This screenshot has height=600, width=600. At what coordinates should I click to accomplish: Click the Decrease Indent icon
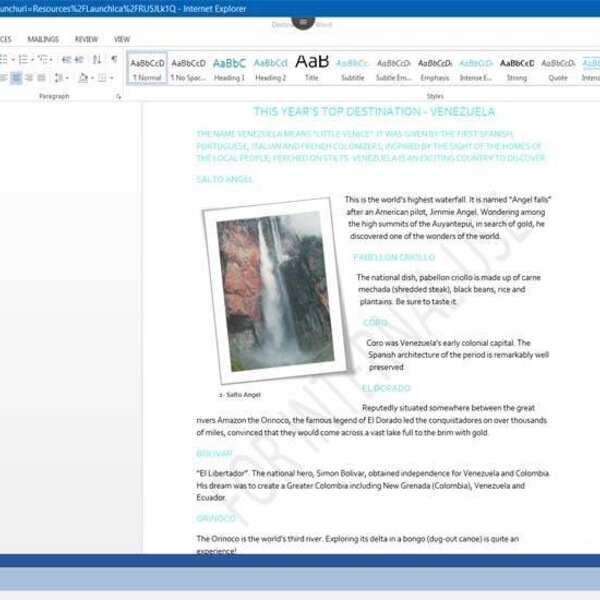[x=66, y=59]
